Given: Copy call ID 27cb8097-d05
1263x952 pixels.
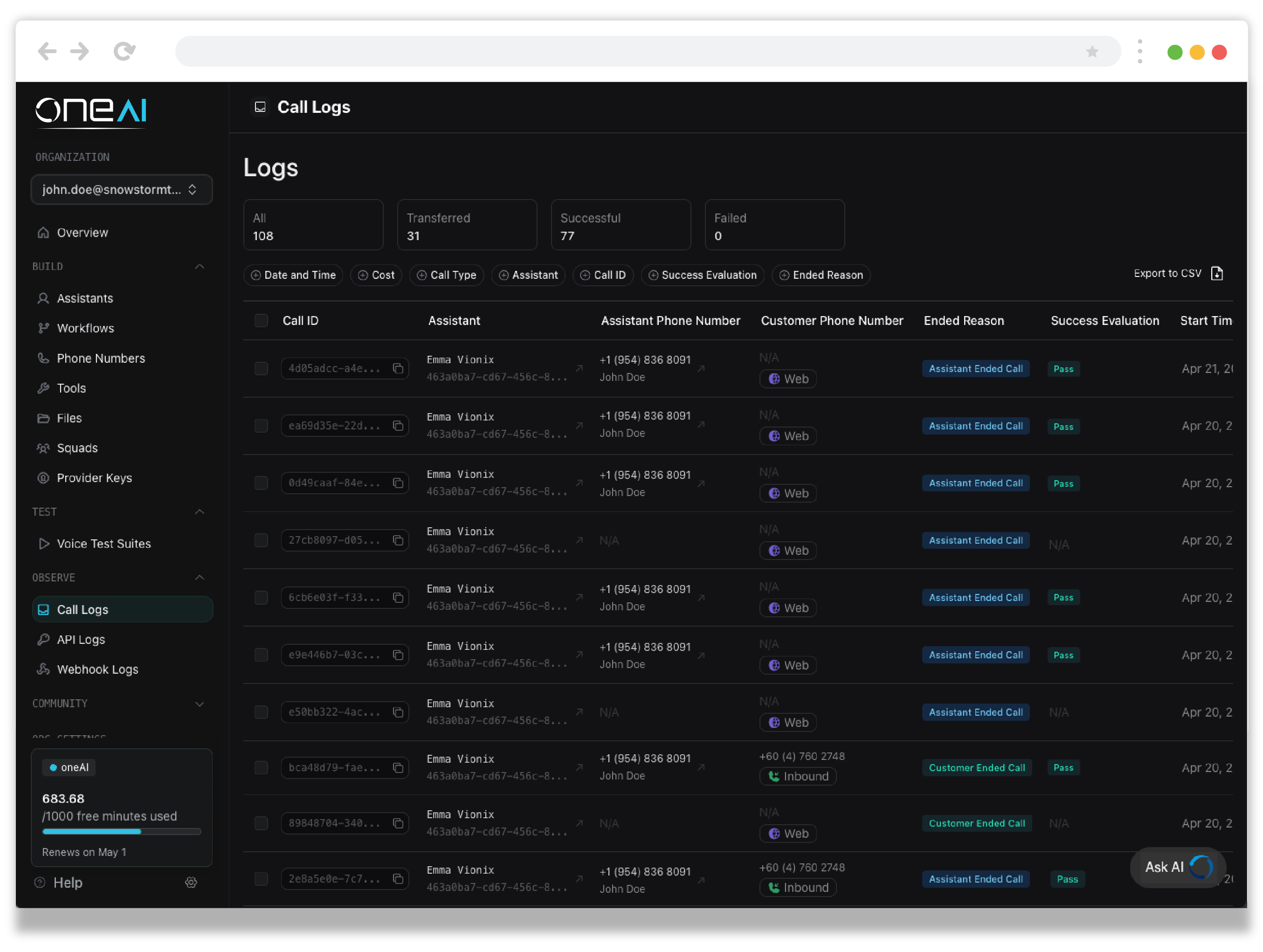Looking at the screenshot, I should [398, 540].
